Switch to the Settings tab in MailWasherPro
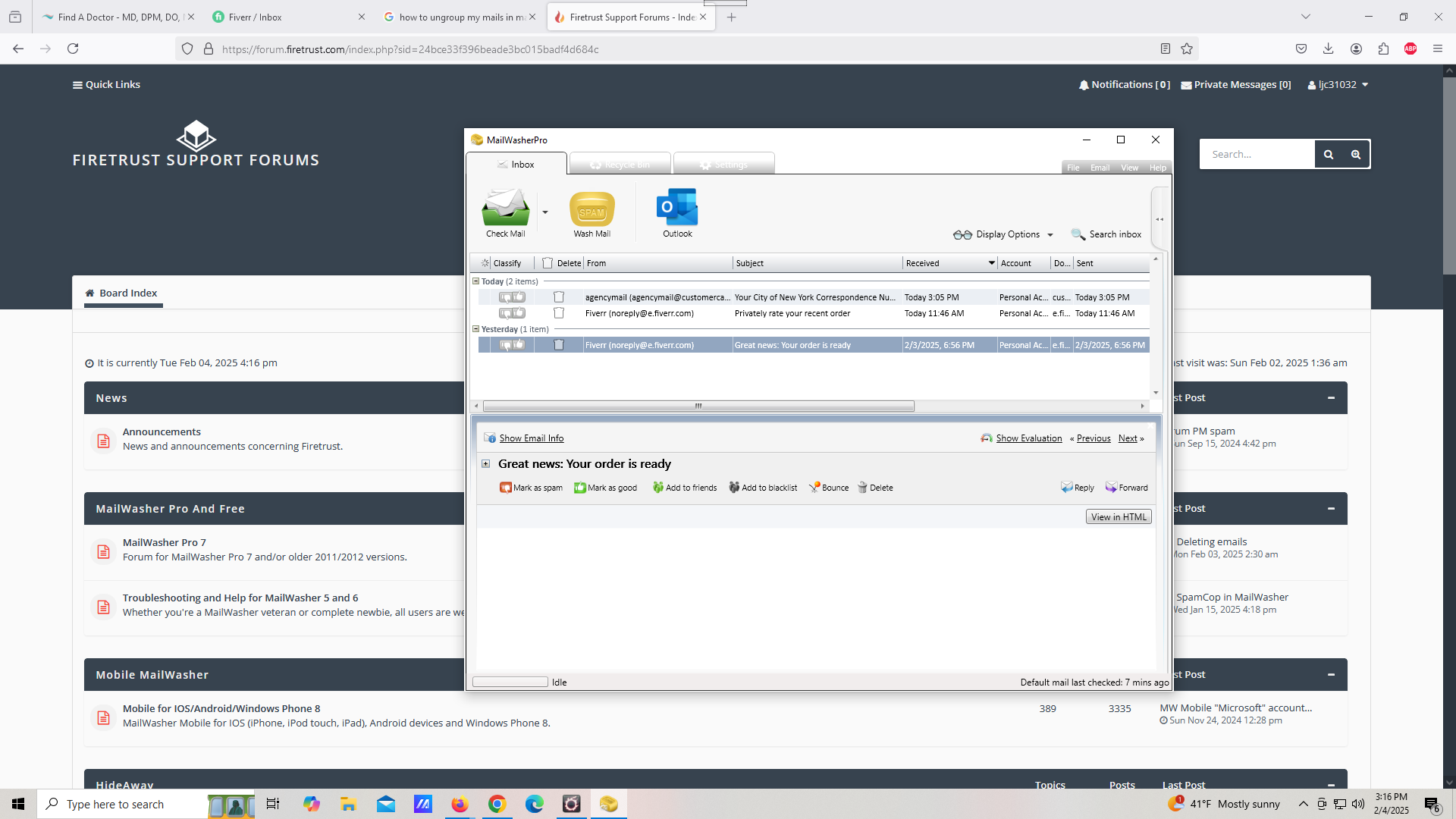This screenshot has width=1456, height=819. [723, 165]
